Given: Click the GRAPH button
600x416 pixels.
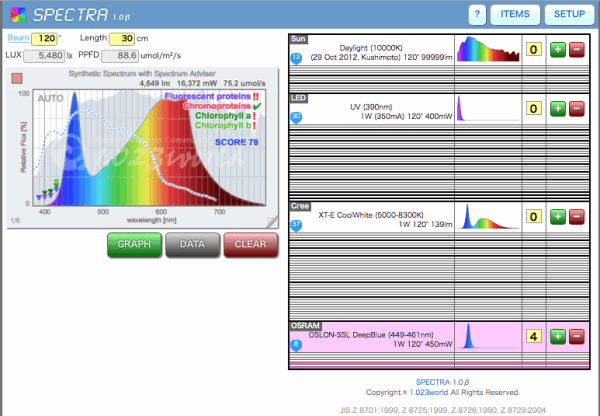Looking at the screenshot, I should 134,245.
